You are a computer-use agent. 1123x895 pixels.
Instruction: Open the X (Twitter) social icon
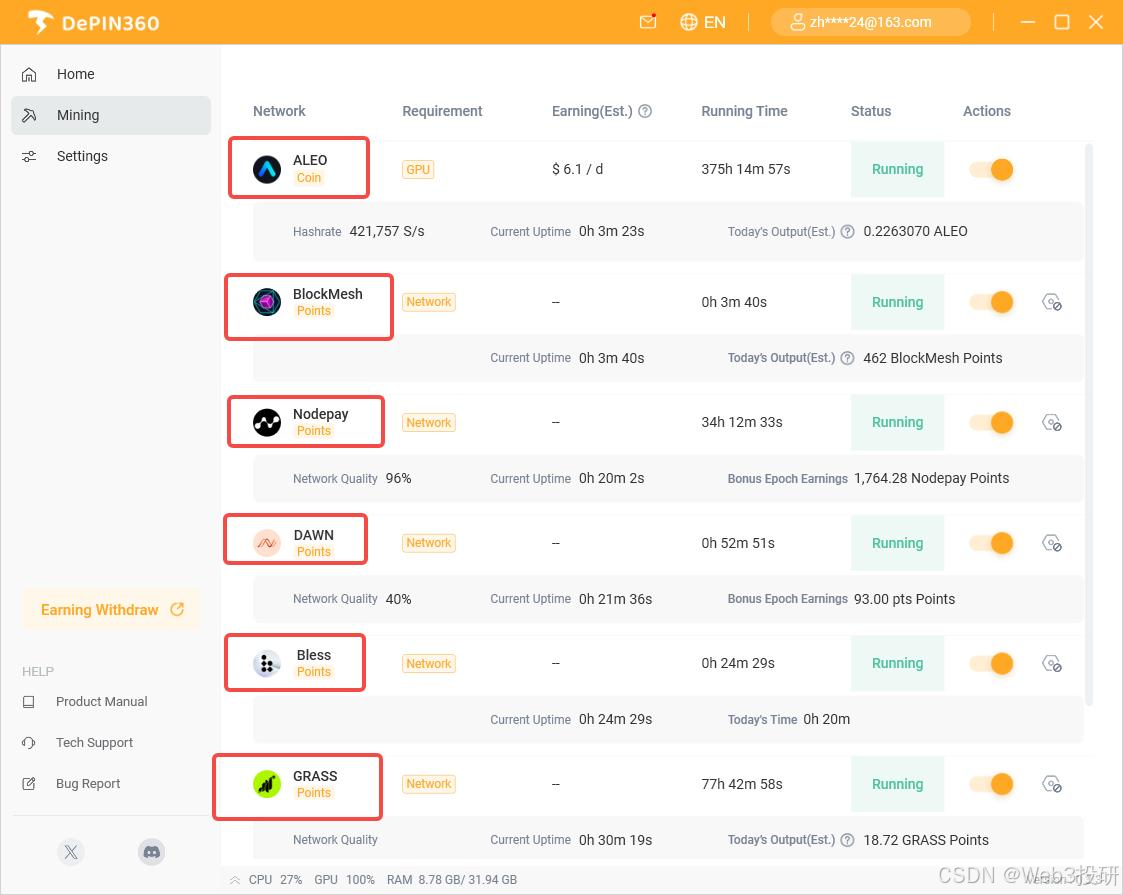coord(71,852)
